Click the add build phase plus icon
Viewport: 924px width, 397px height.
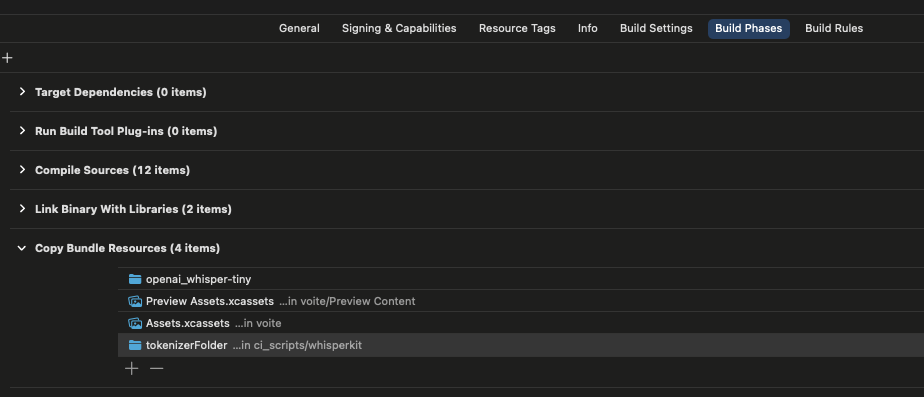7,58
